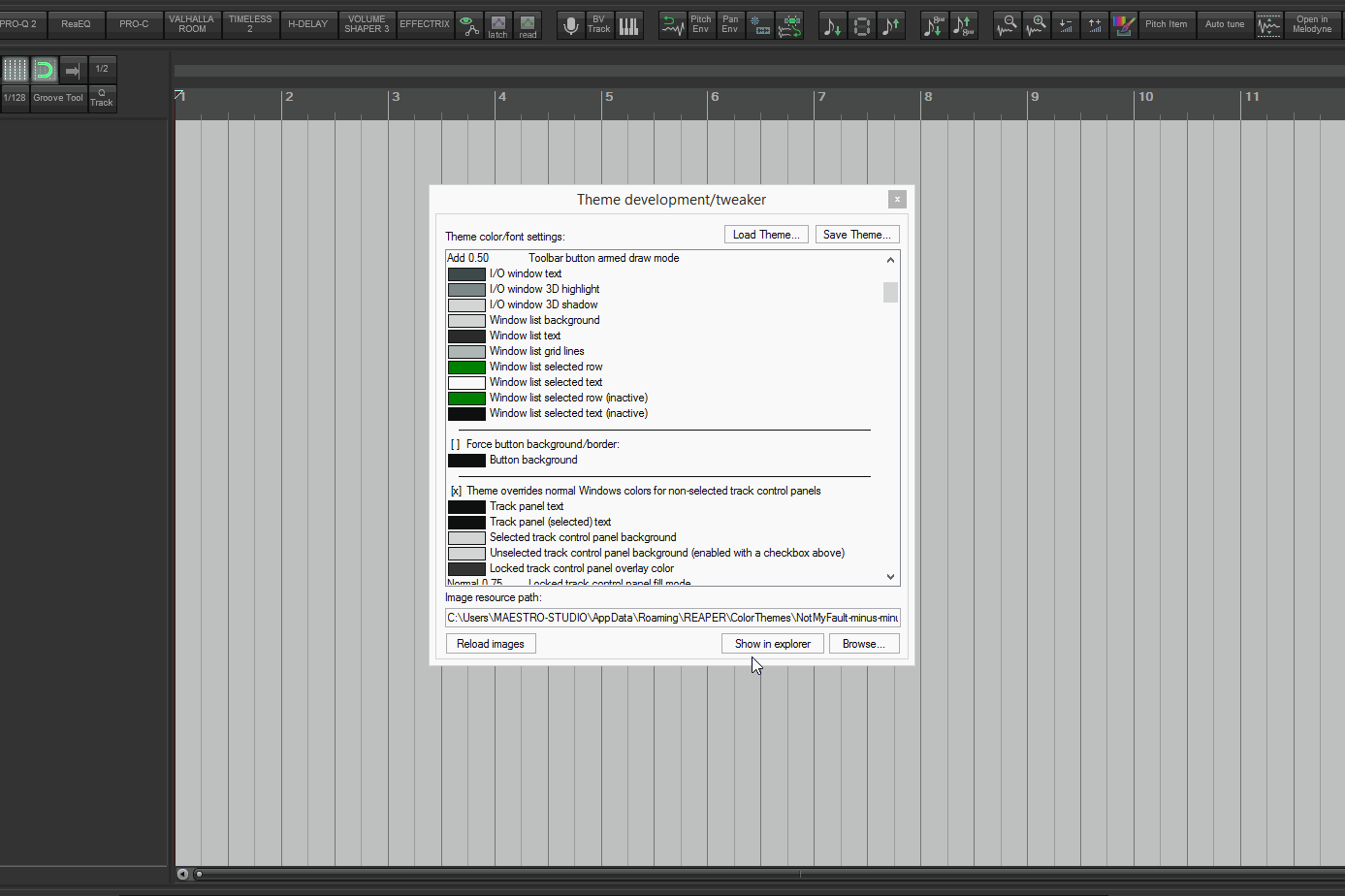1345x896 pixels.
Task: Open VOLUME SHAPER 3 toolbar button
Action: coord(367,25)
